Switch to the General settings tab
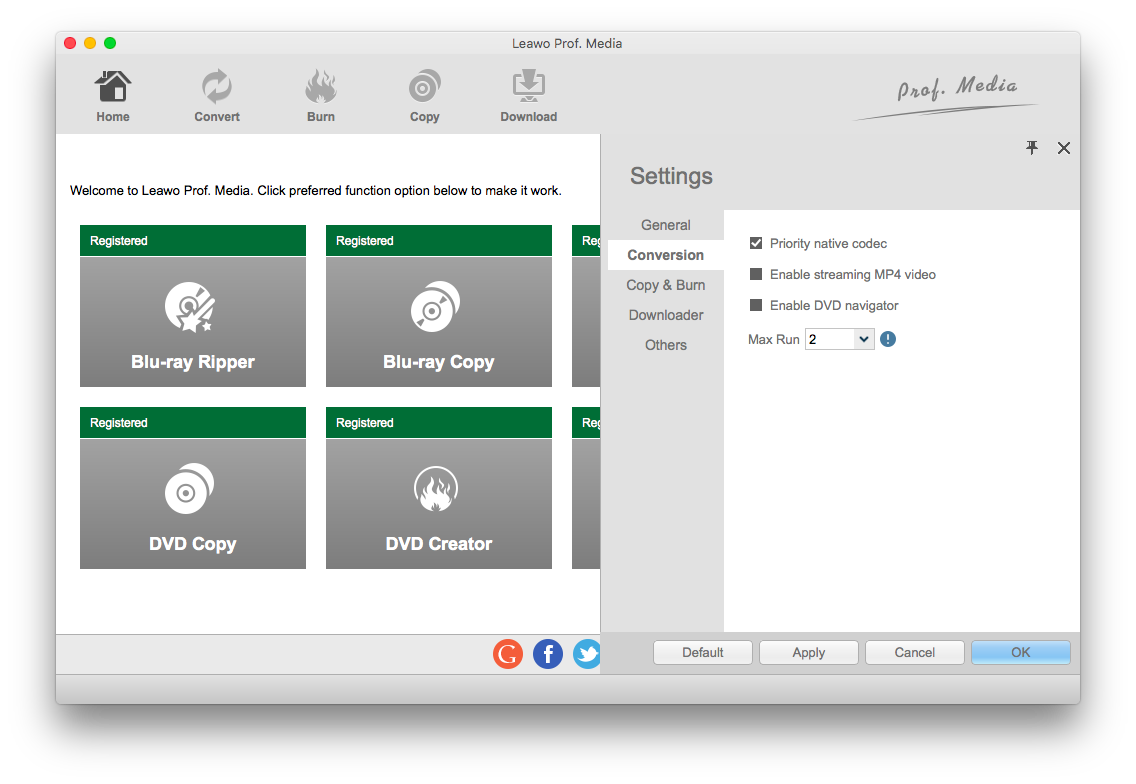The width and height of the screenshot is (1136, 784). [x=666, y=225]
